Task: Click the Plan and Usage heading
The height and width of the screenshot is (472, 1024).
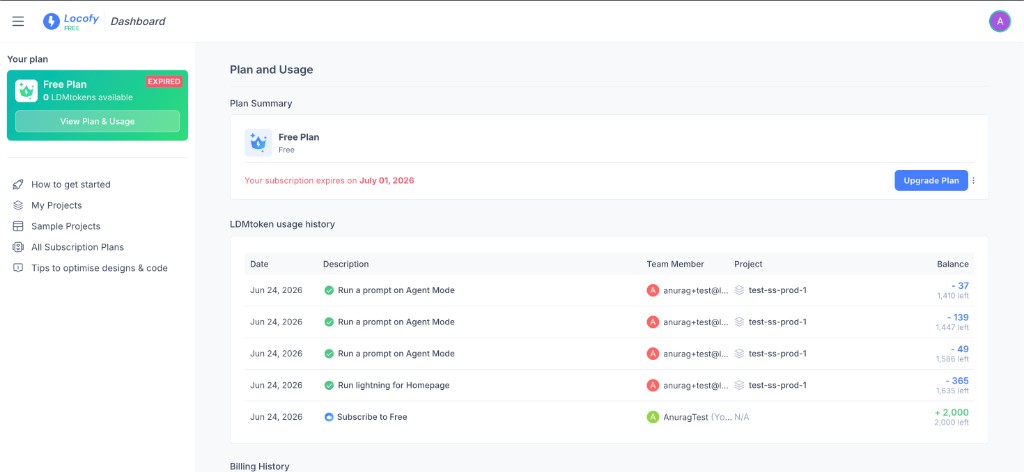Action: click(271, 69)
